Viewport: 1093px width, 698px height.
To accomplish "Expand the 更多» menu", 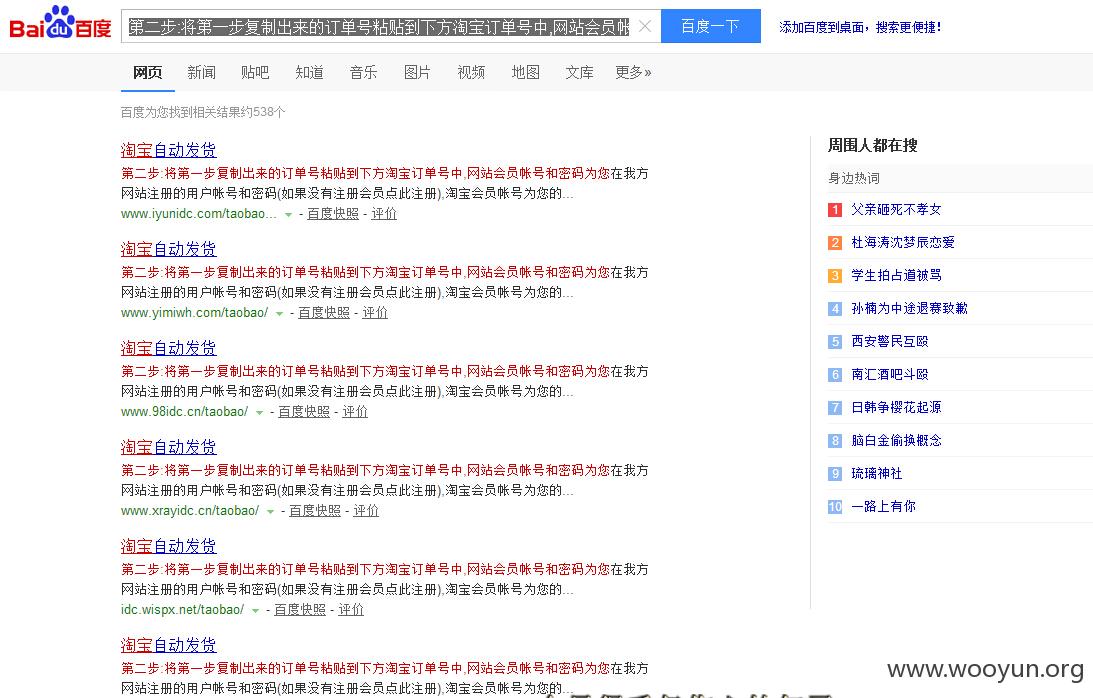I will coord(633,73).
